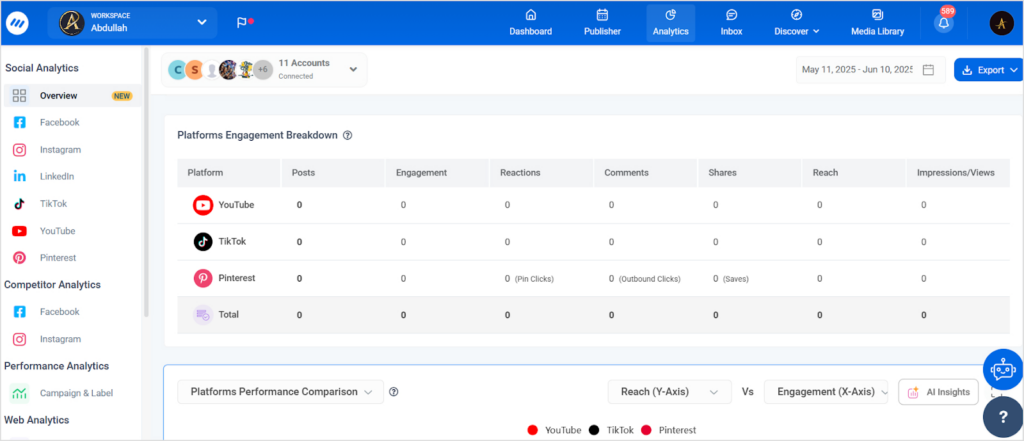This screenshot has width=1024, height=441.
Task: Click '(Pin Clicks)' in Pinterest row
Action: [x=534, y=279]
